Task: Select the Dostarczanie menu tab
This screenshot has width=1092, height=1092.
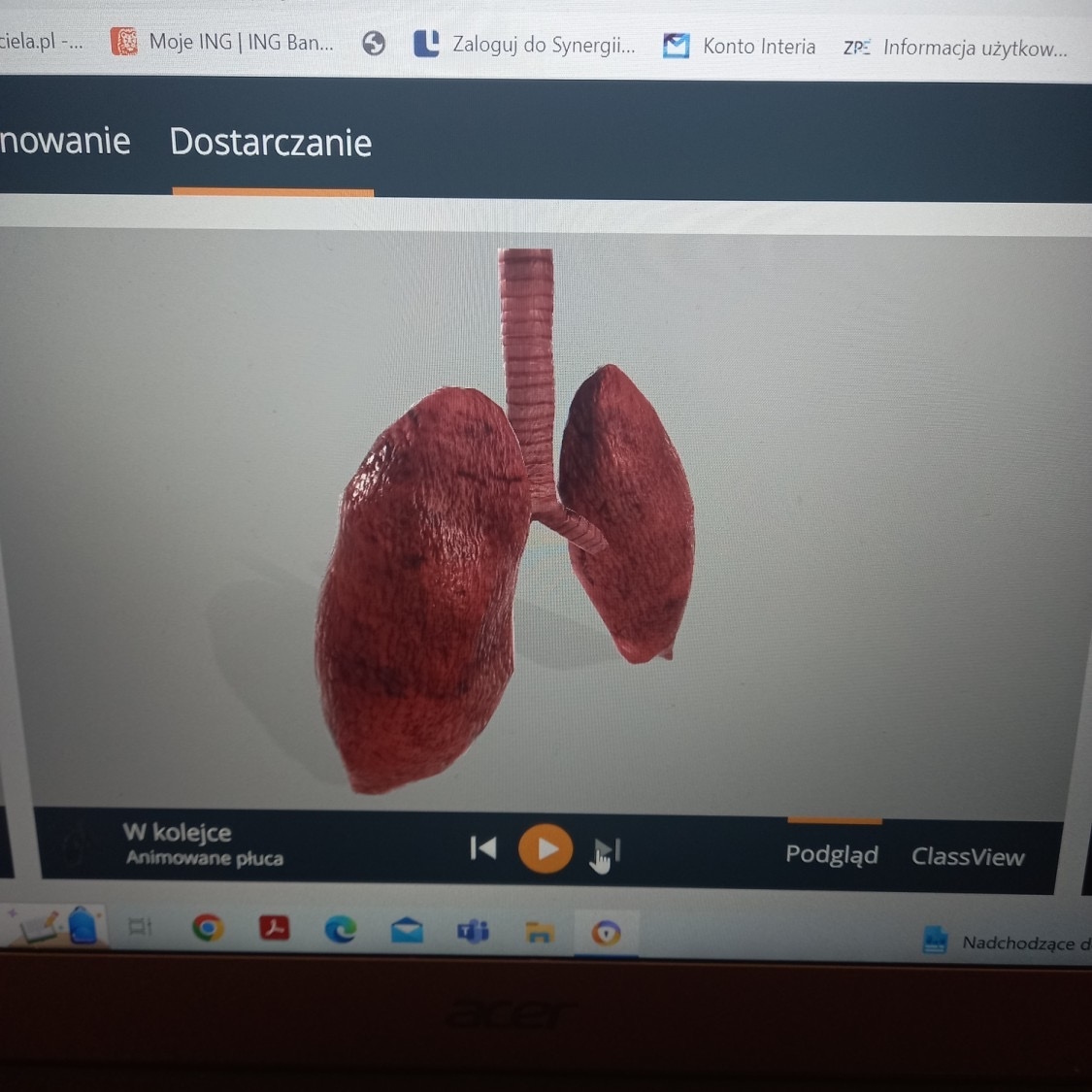Action: (x=271, y=143)
